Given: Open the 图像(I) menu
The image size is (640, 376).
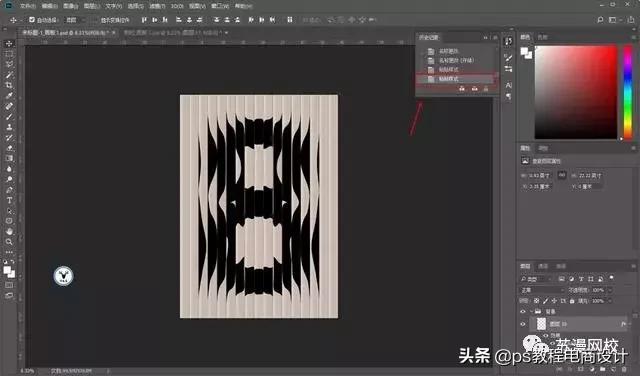Looking at the screenshot, I should tap(71, 6).
